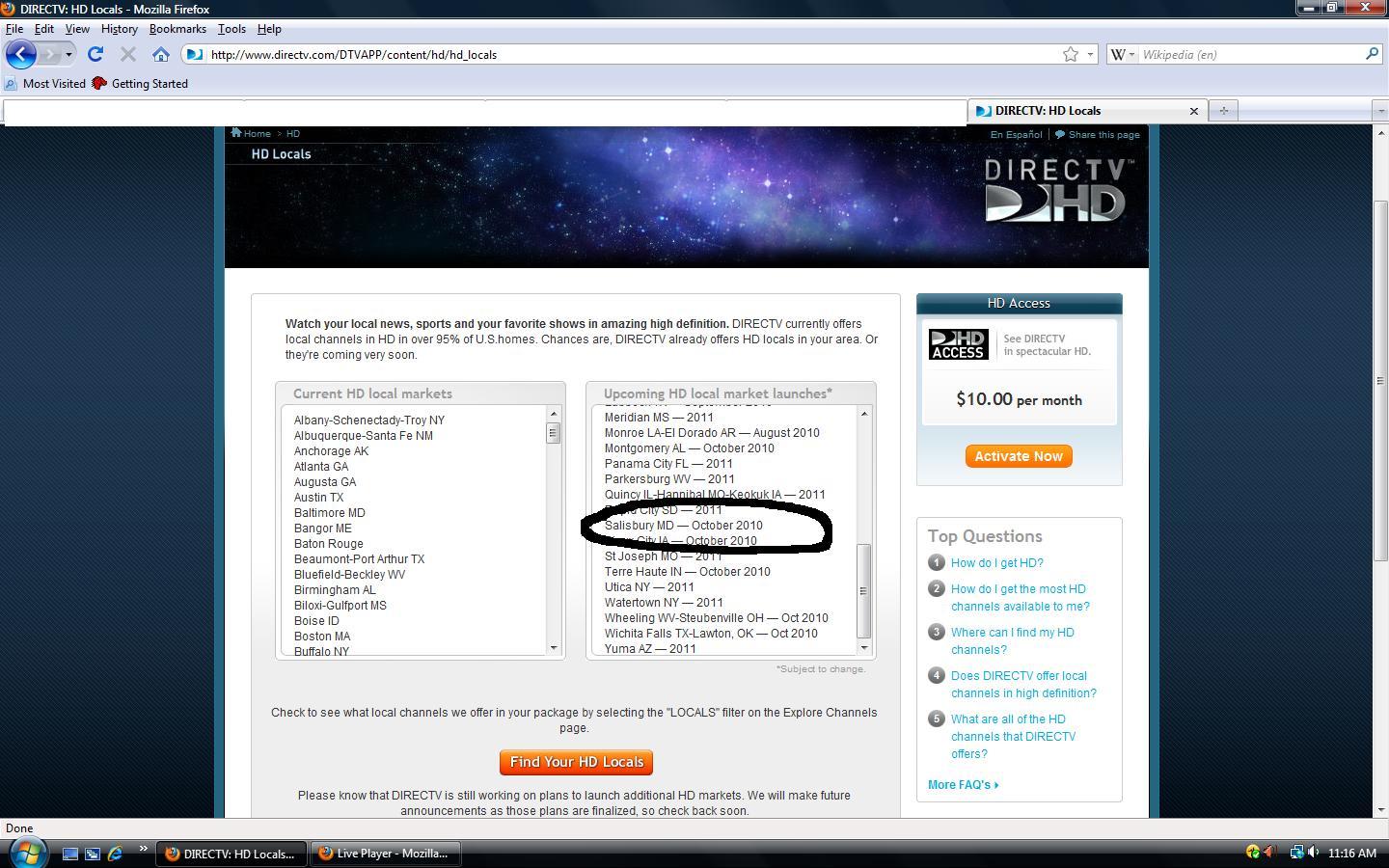1389x868 pixels.
Task: Open the list all tabs dropdown
Action: coord(1380,111)
